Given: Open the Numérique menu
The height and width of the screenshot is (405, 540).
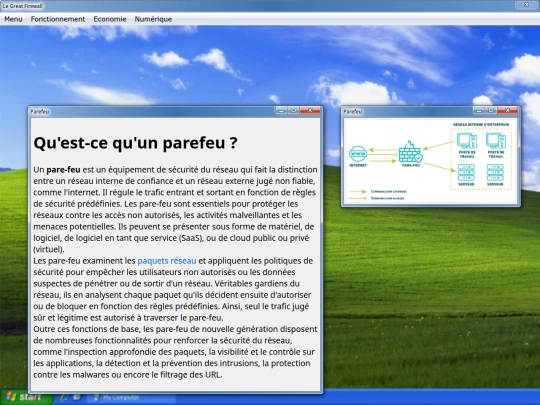Looking at the screenshot, I should [x=153, y=19].
